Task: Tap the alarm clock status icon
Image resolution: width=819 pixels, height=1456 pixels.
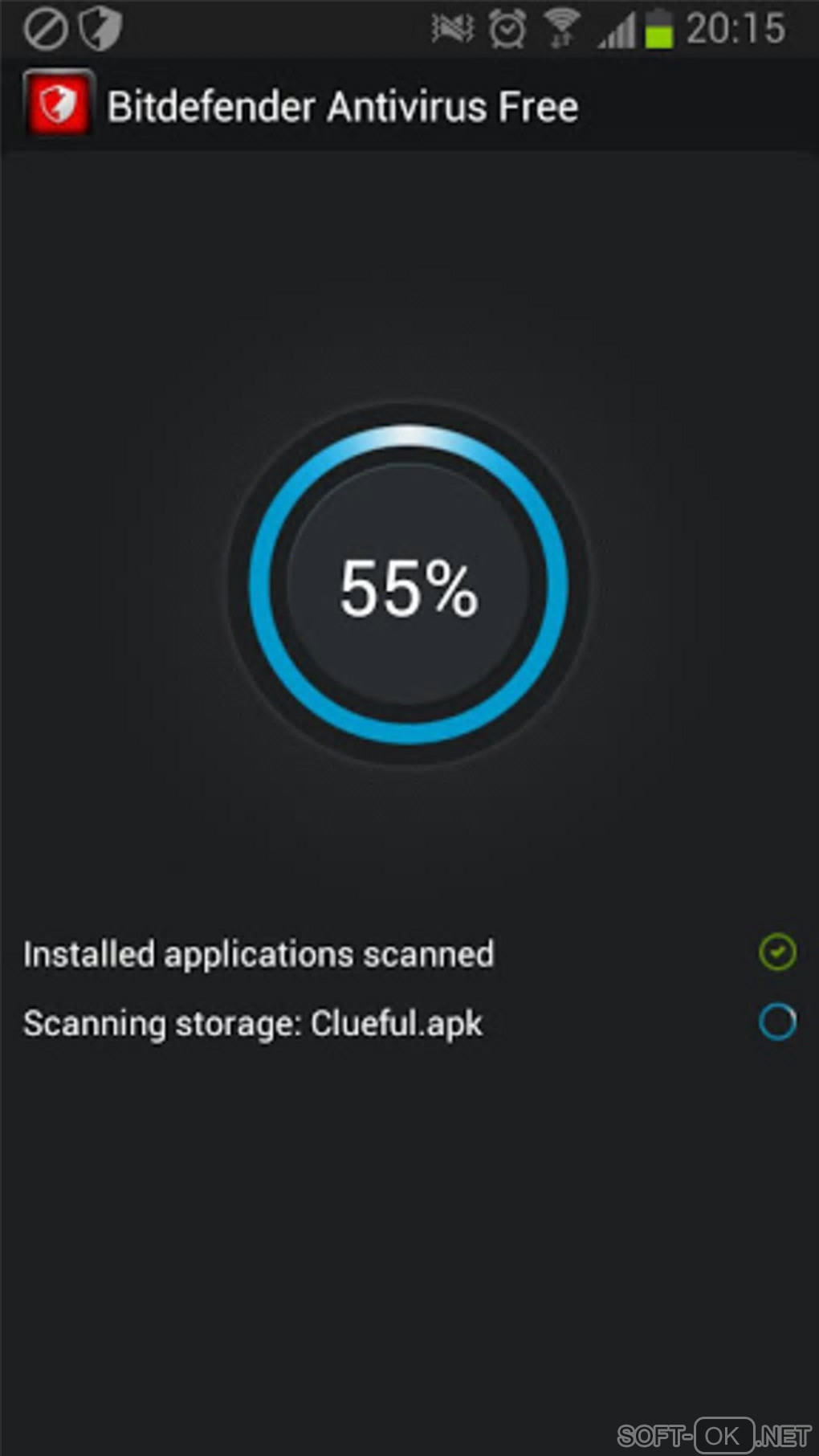Action: point(507,30)
